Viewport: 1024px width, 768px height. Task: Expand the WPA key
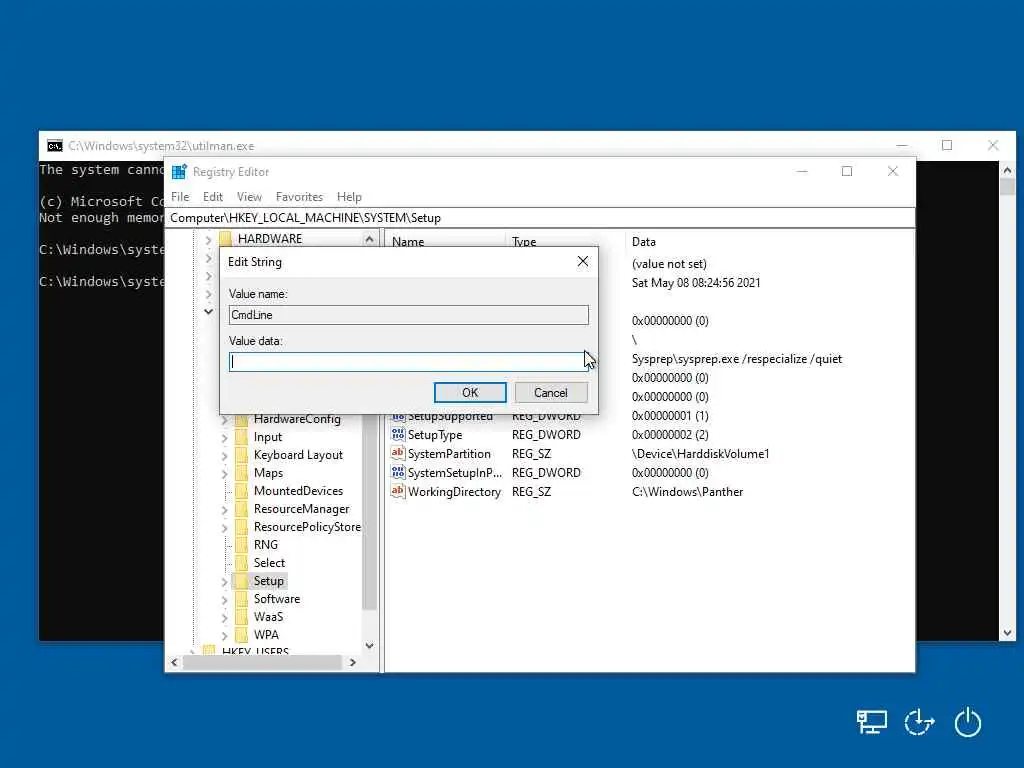(x=225, y=635)
